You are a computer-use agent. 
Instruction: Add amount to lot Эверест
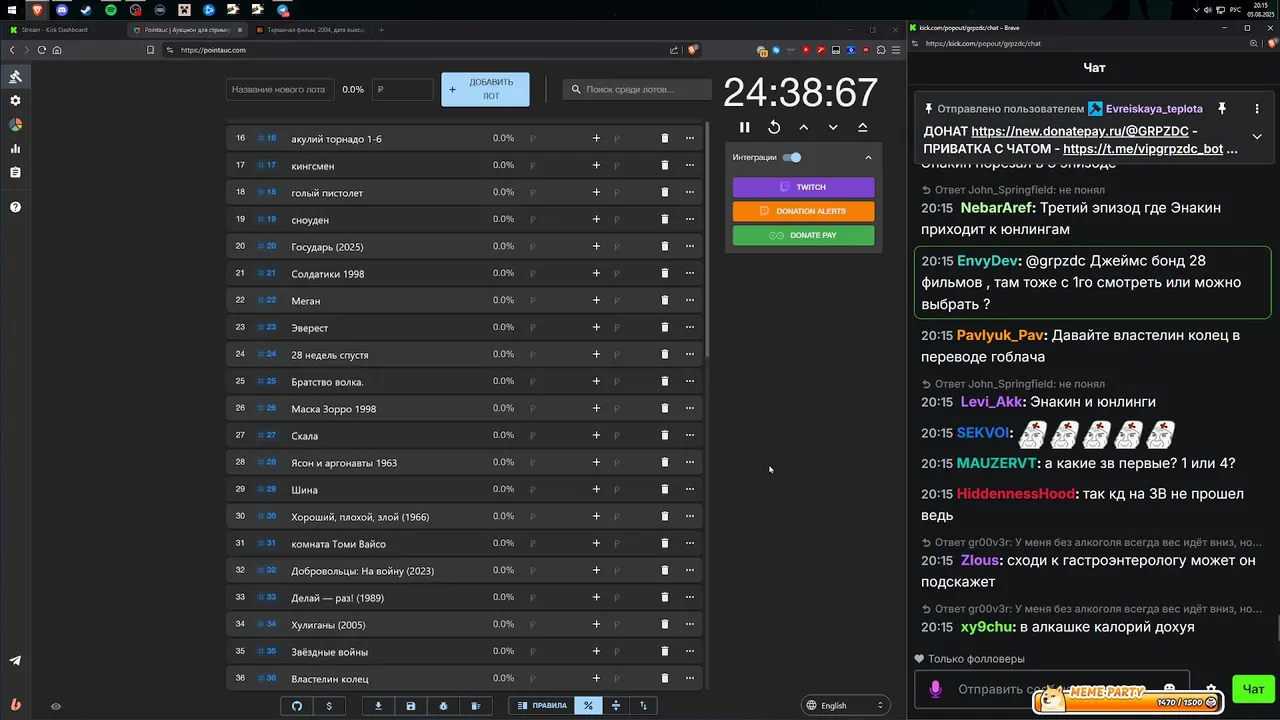pyautogui.click(x=596, y=327)
